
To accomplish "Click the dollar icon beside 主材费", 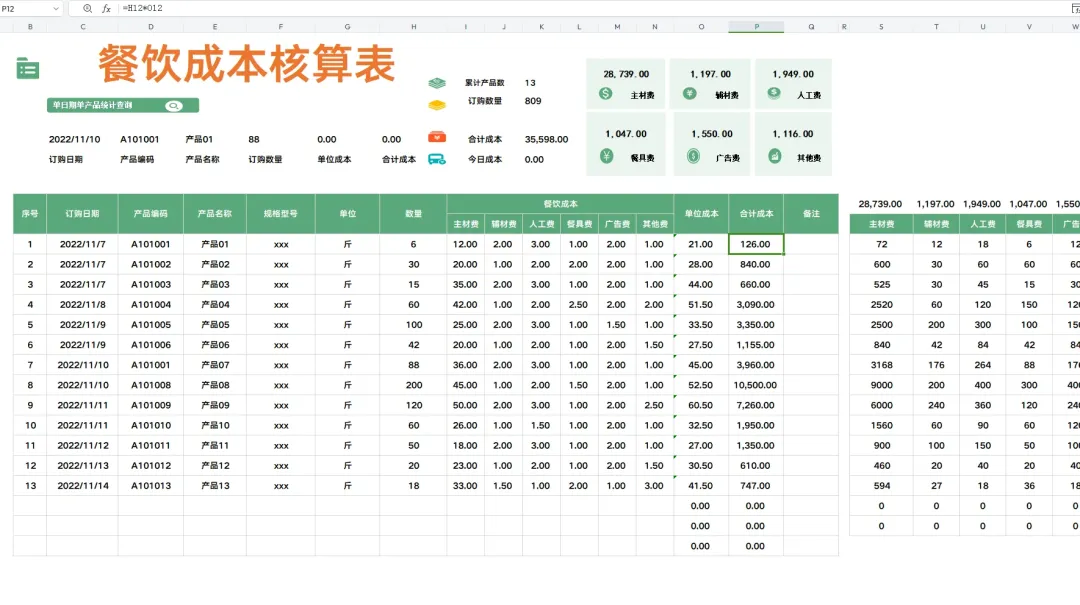I will point(605,94).
